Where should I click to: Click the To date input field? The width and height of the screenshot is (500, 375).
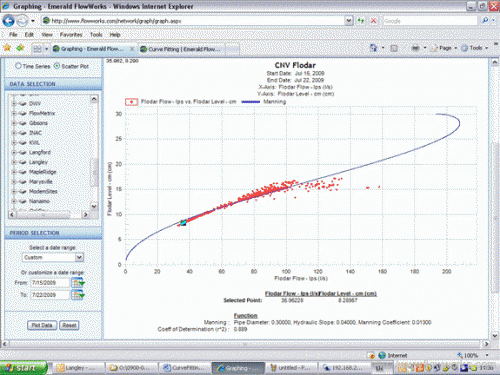click(x=50, y=295)
